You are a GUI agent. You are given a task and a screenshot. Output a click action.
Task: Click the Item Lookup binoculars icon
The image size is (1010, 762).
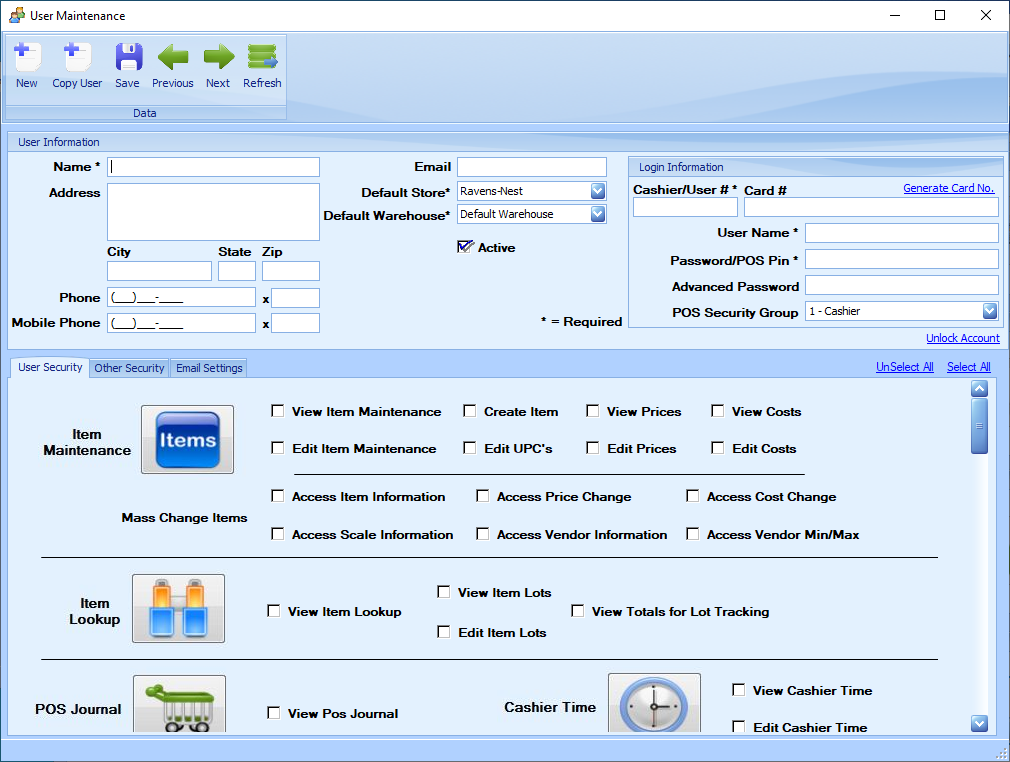(x=178, y=608)
